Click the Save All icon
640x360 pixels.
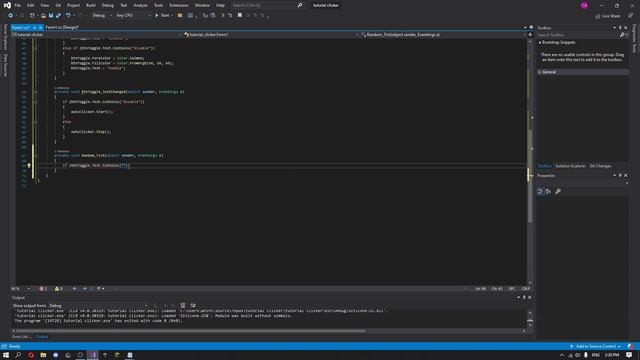(58, 16)
